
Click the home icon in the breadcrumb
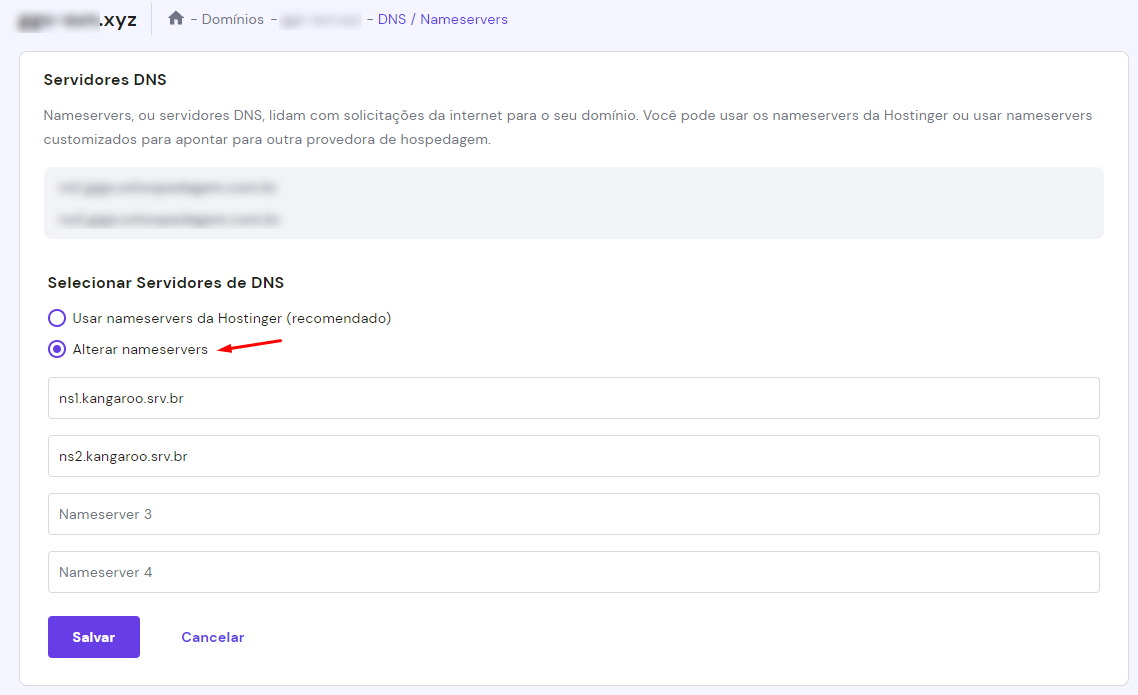coord(176,19)
